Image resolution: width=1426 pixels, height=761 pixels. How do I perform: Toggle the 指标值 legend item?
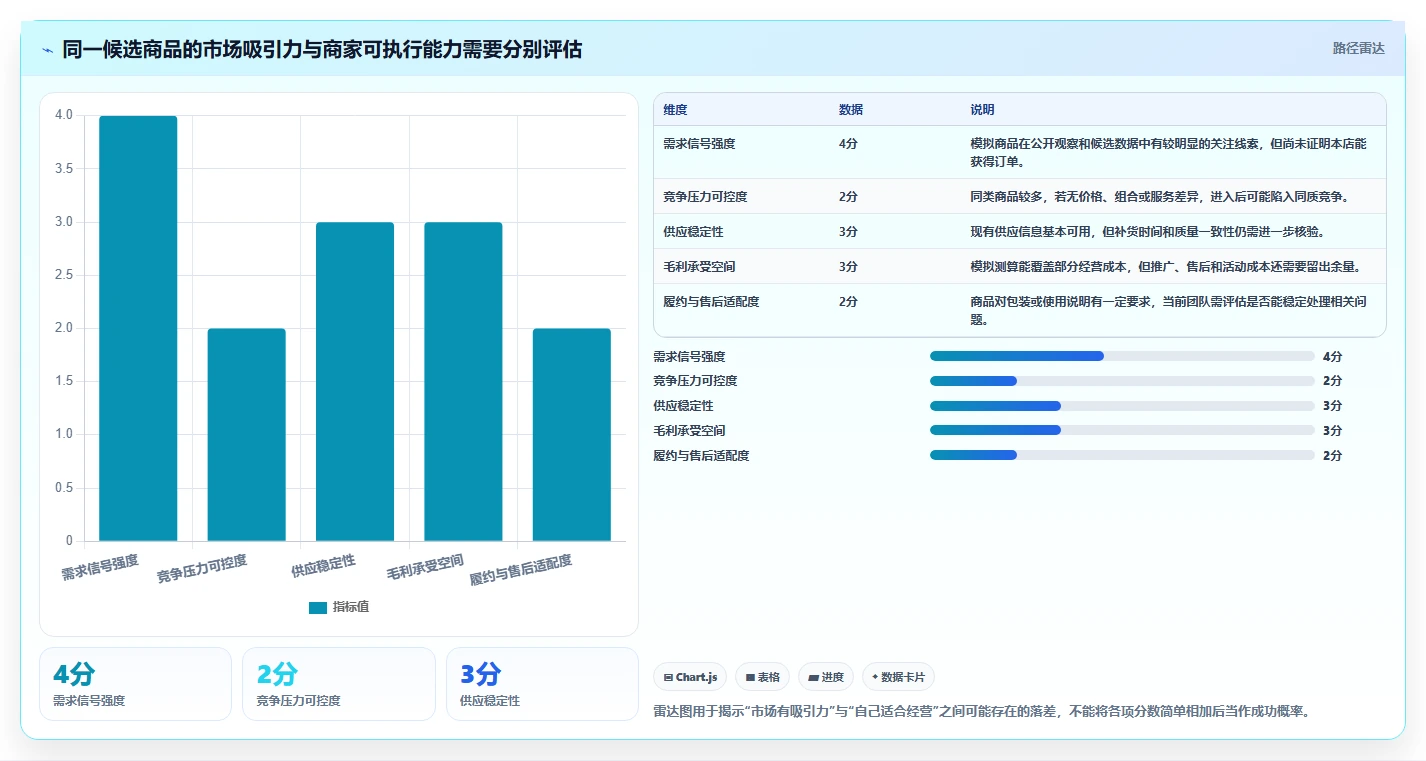[x=339, y=607]
